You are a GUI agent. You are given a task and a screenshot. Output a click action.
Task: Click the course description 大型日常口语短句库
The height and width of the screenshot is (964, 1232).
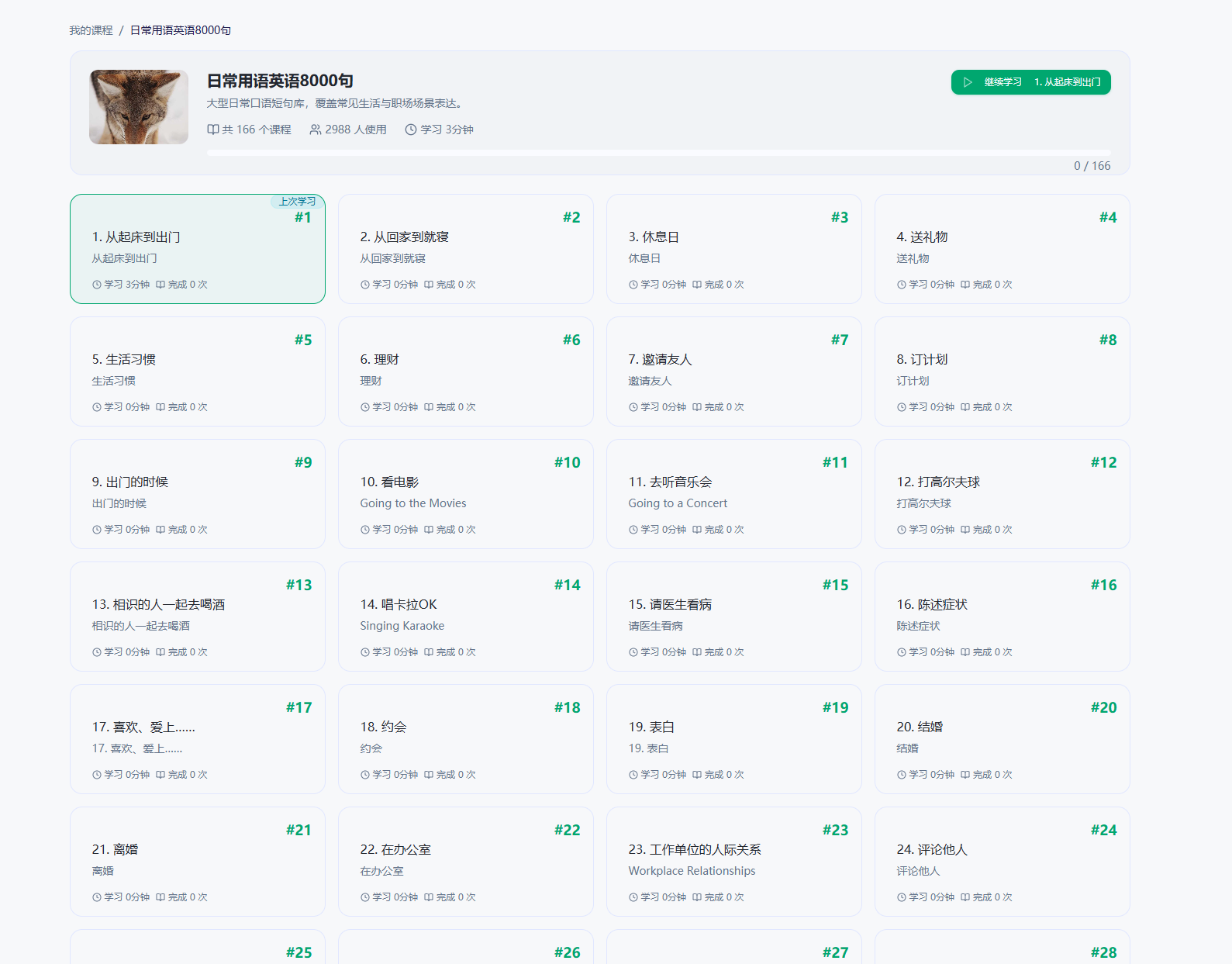click(336, 103)
